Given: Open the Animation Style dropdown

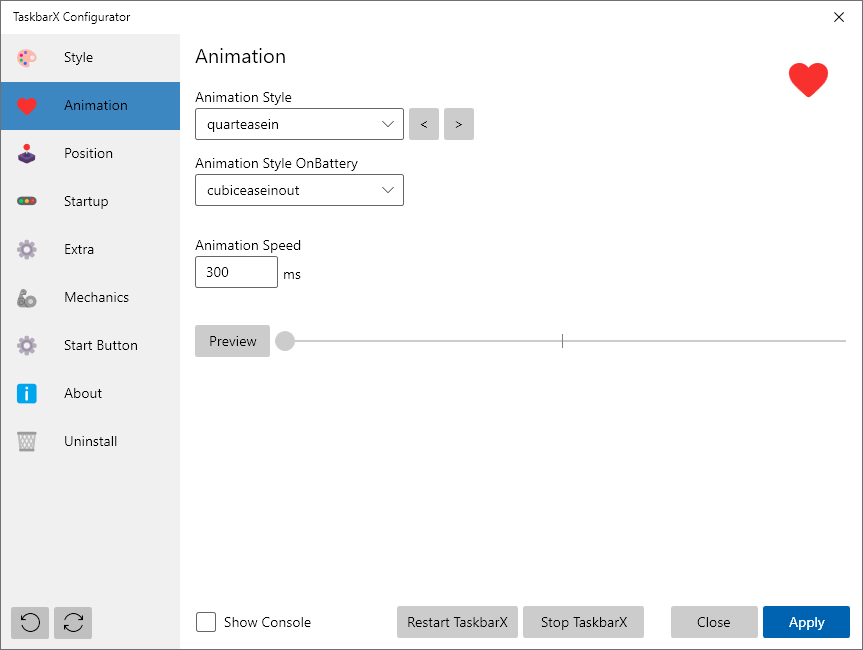Looking at the screenshot, I should 299,124.
